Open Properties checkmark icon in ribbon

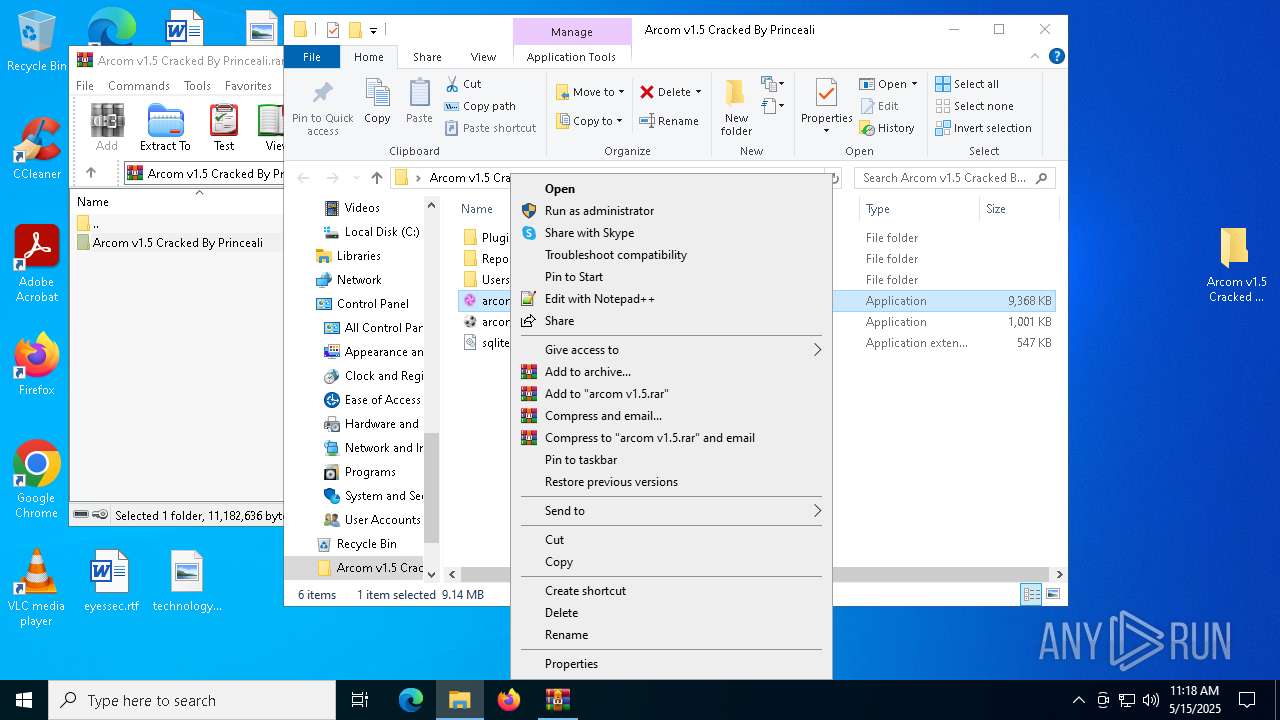point(826,94)
